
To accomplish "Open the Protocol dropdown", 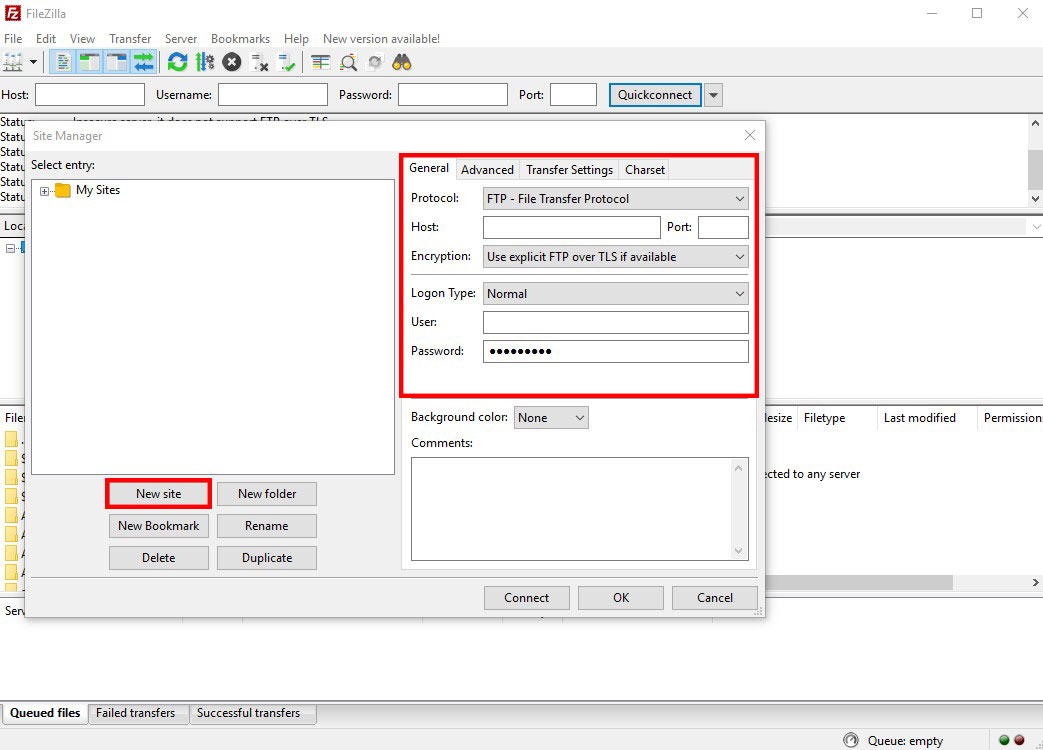I will coord(615,199).
